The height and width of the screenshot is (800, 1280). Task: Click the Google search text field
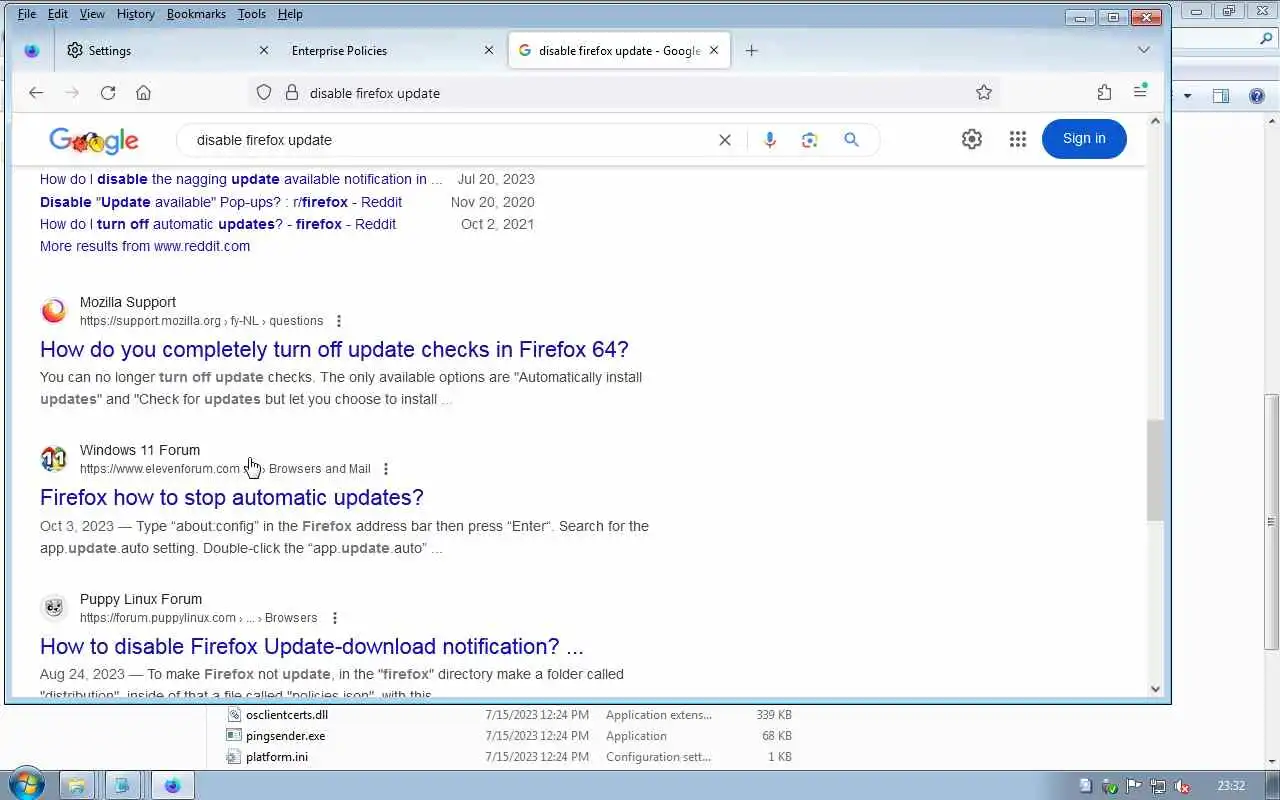pos(450,140)
